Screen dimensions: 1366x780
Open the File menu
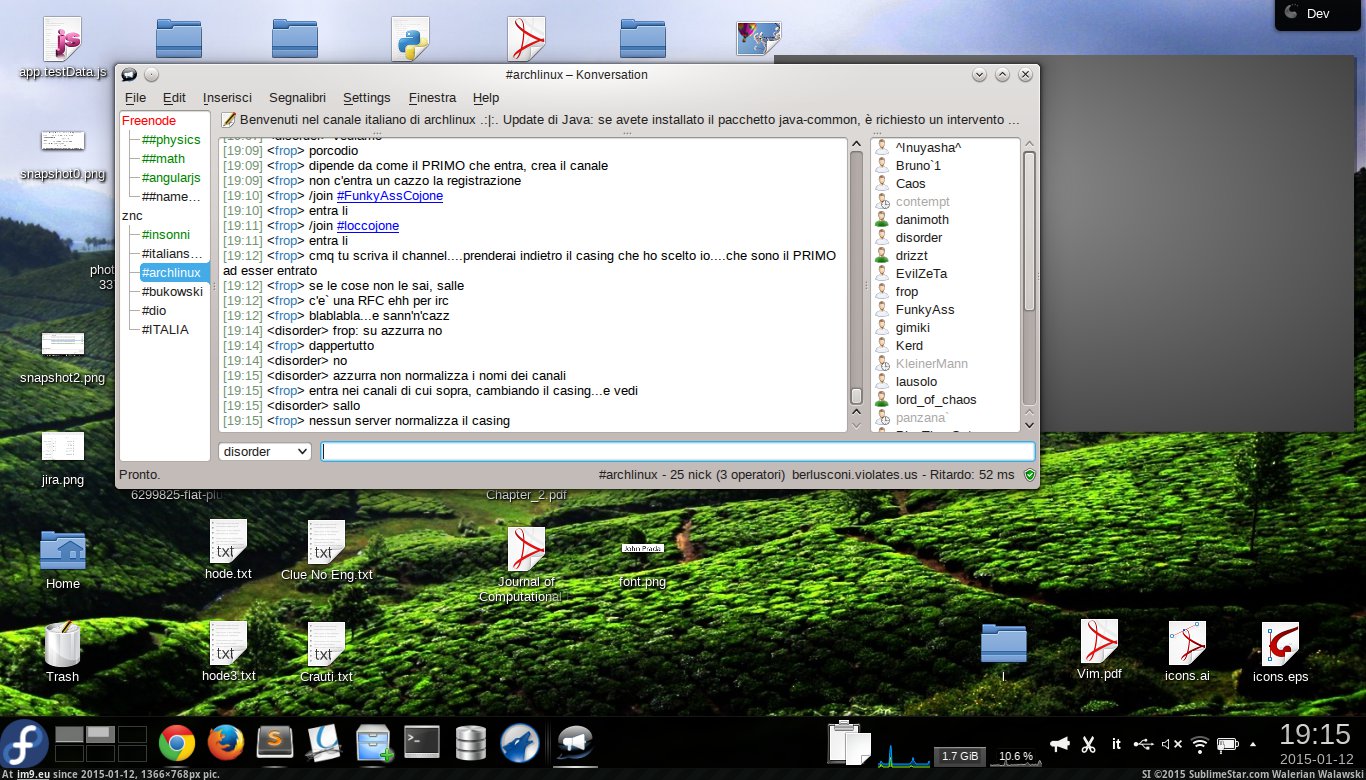(x=135, y=97)
